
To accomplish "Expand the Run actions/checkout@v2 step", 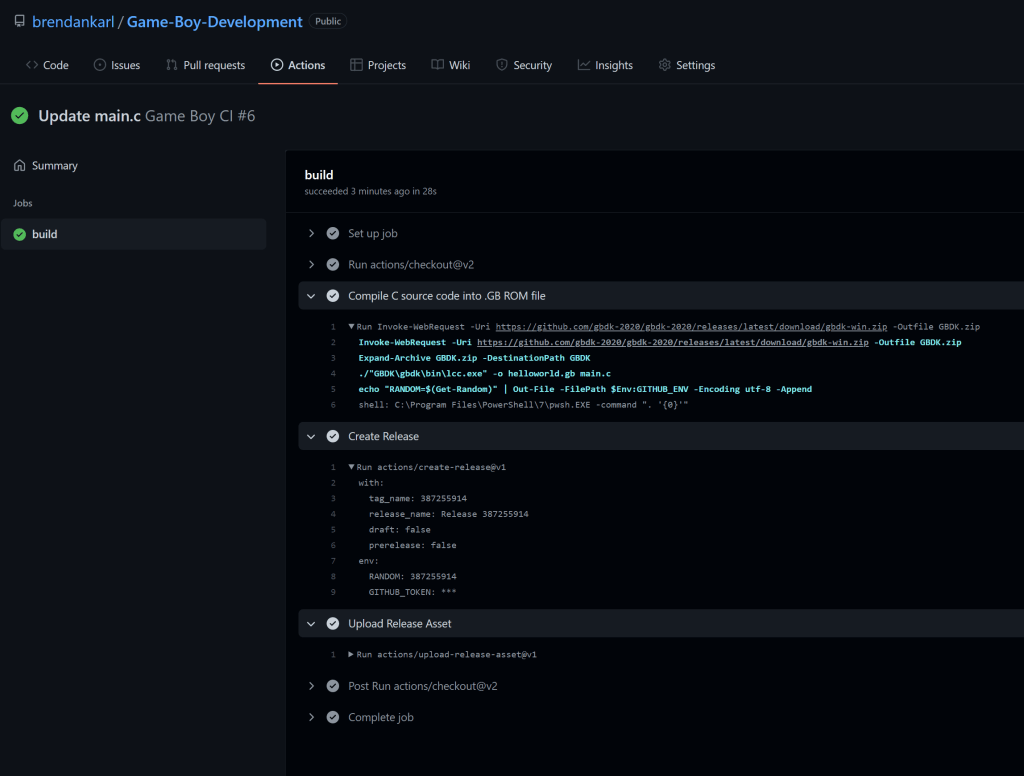I will (312, 265).
